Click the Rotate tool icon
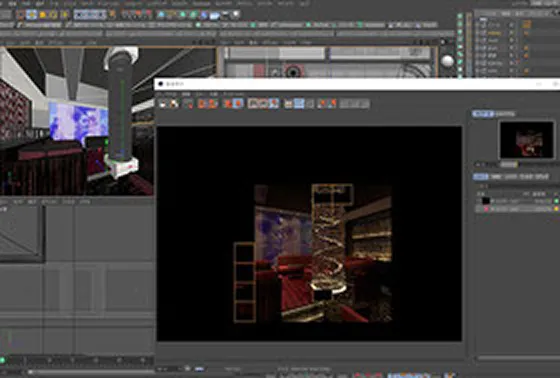The width and height of the screenshot is (560, 378). 54,15
